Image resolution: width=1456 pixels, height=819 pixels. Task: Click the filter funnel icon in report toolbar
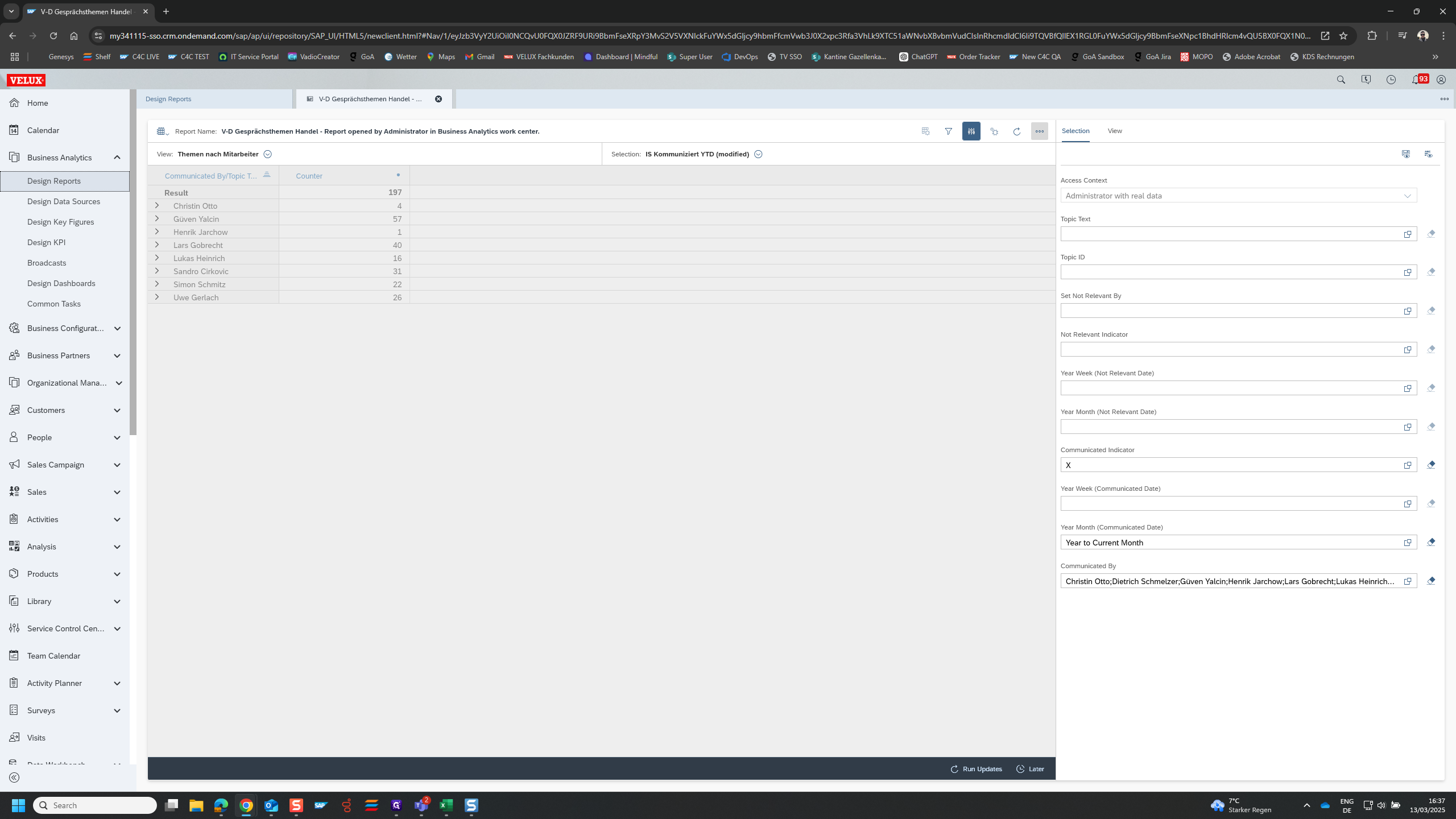[x=948, y=131]
